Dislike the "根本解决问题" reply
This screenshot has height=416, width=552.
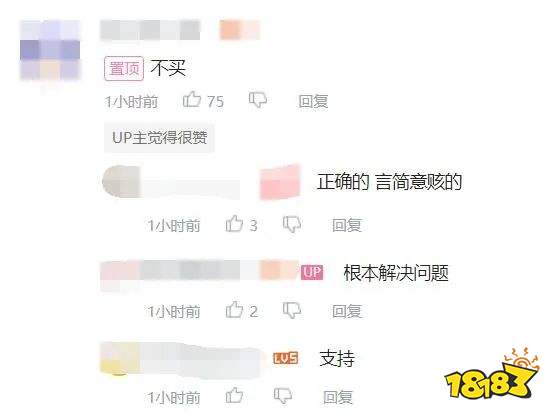pyautogui.click(x=292, y=310)
